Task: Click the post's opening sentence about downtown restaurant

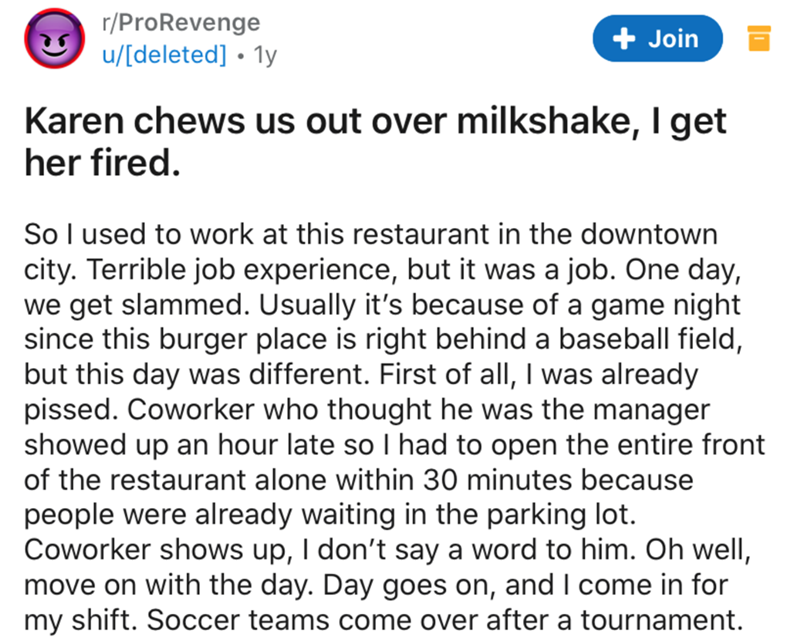Action: (370, 238)
